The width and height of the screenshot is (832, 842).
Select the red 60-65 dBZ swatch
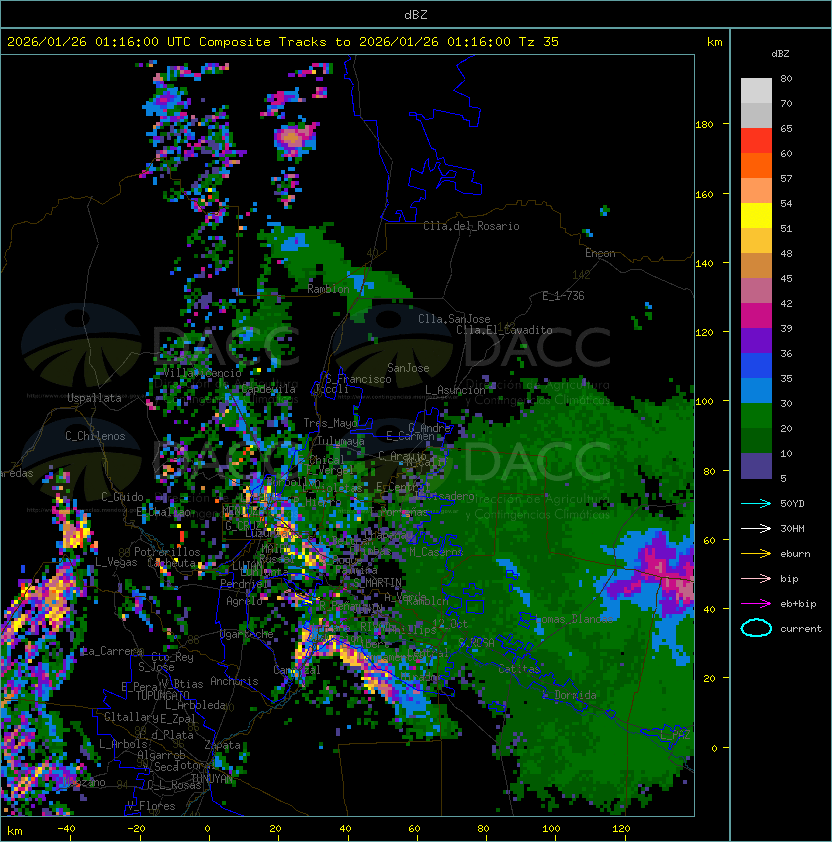pos(756,141)
